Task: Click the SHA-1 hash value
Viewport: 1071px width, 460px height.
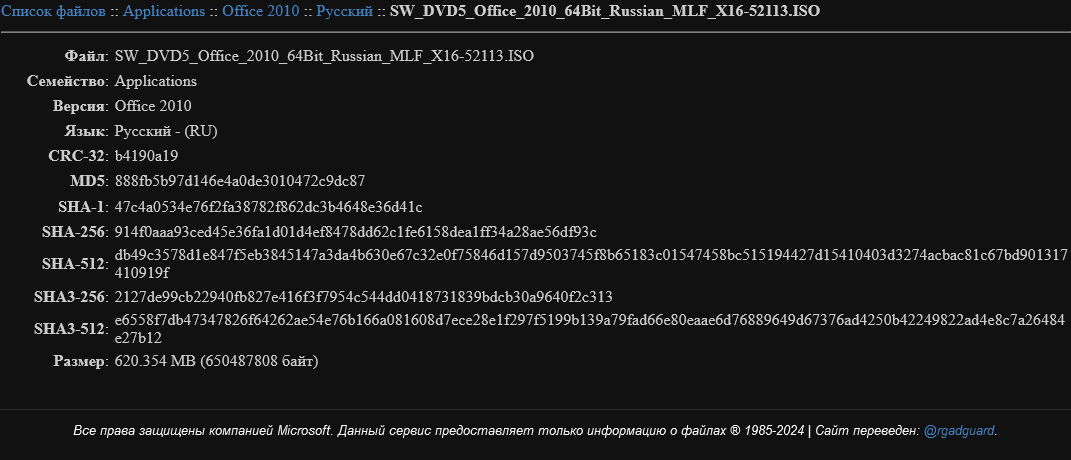Action: click(x=268, y=206)
